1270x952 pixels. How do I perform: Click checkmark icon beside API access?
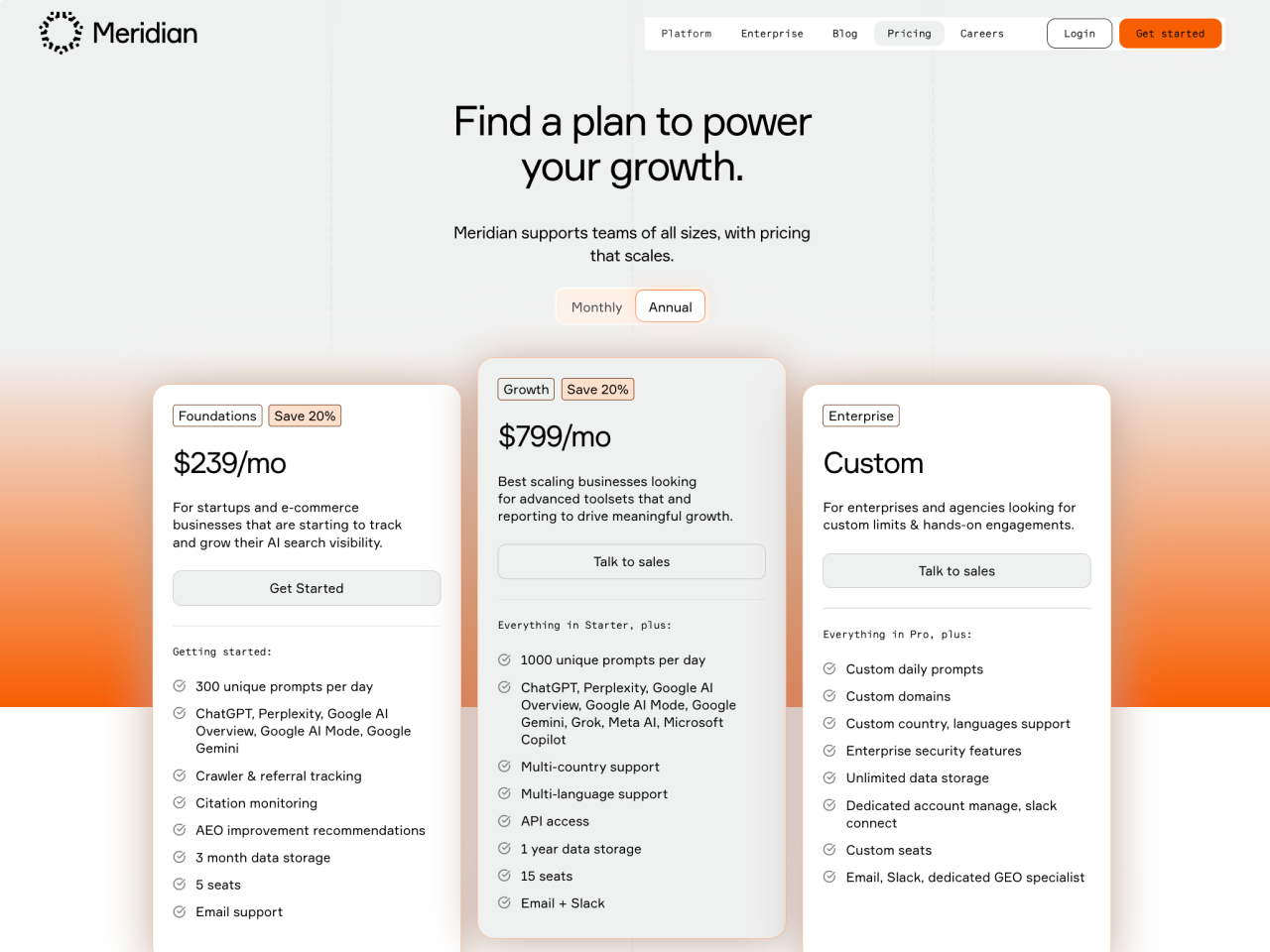tap(504, 820)
